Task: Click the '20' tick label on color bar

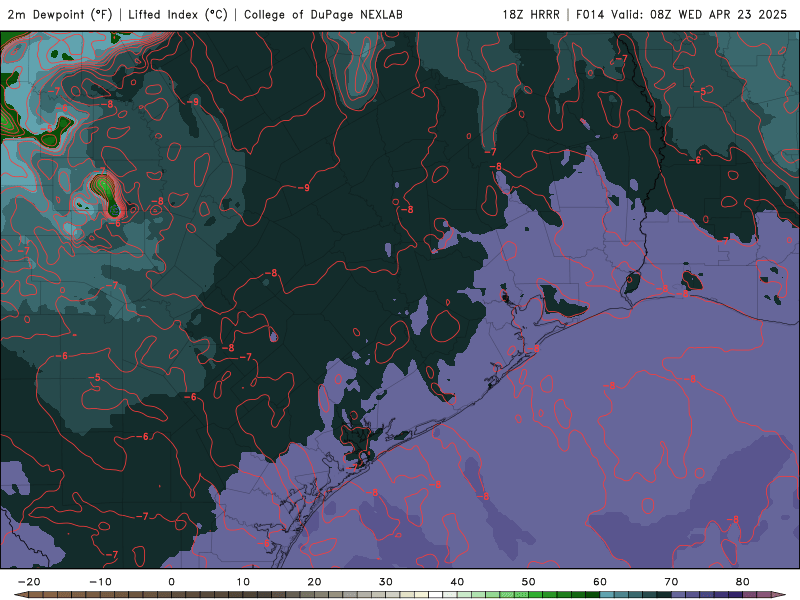Action: click(314, 582)
